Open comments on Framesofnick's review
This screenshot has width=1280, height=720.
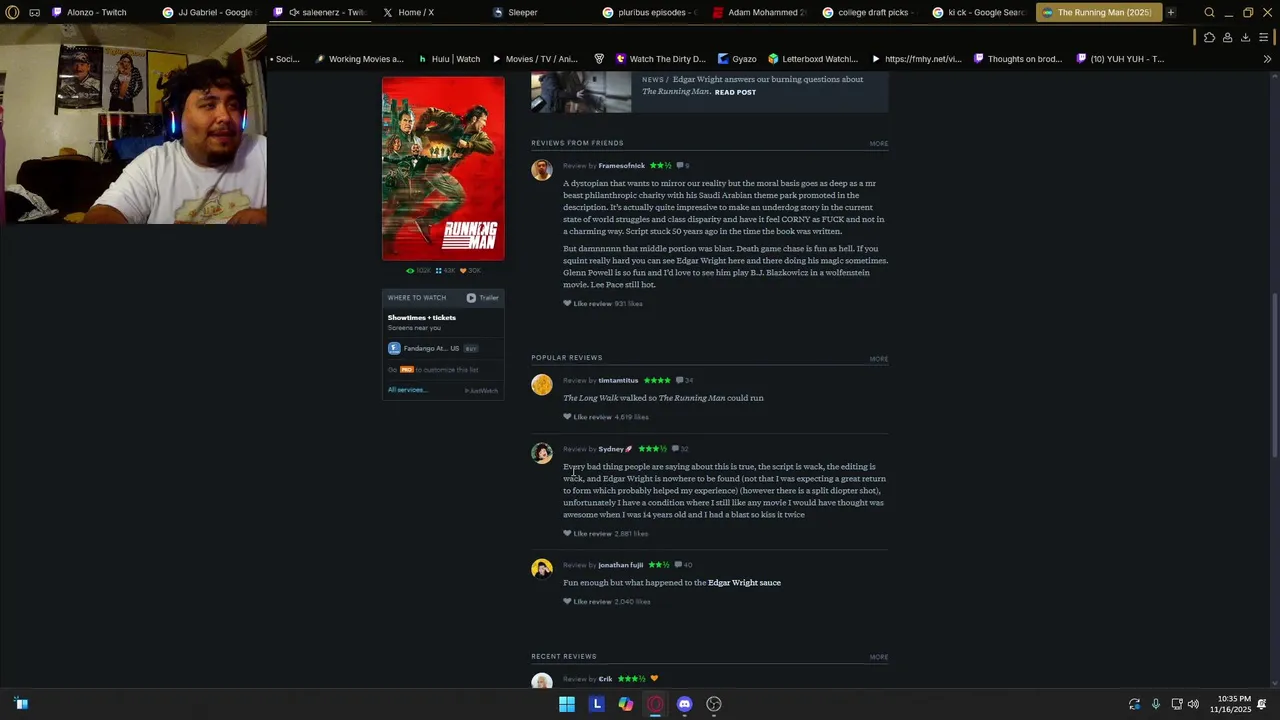click(683, 166)
